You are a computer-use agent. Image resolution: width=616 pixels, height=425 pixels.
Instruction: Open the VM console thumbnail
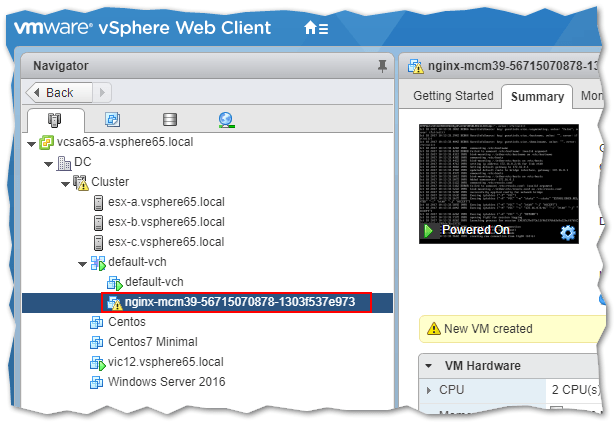(x=499, y=184)
